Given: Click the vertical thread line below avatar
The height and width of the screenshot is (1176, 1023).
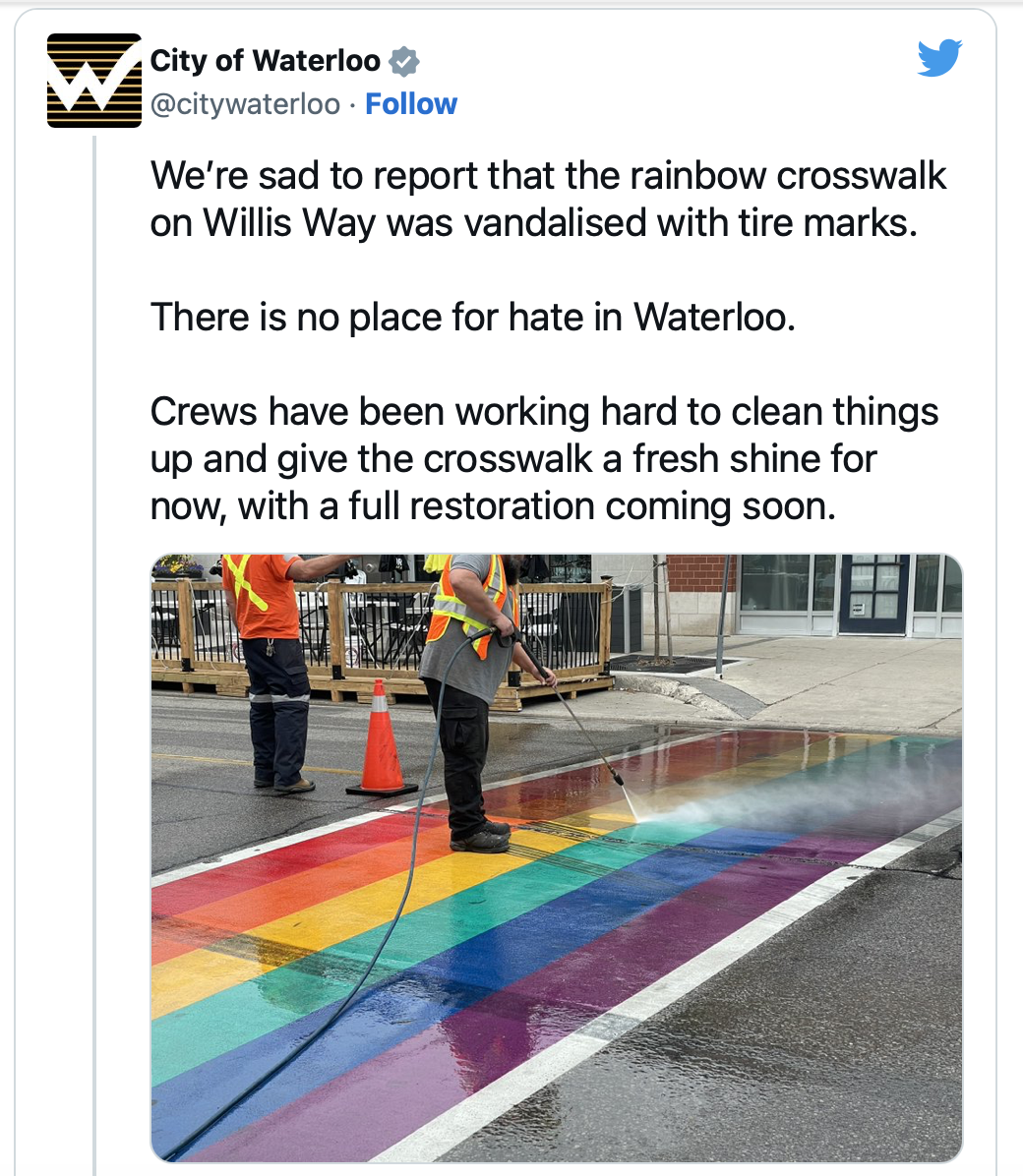Looking at the screenshot, I should [x=94, y=653].
